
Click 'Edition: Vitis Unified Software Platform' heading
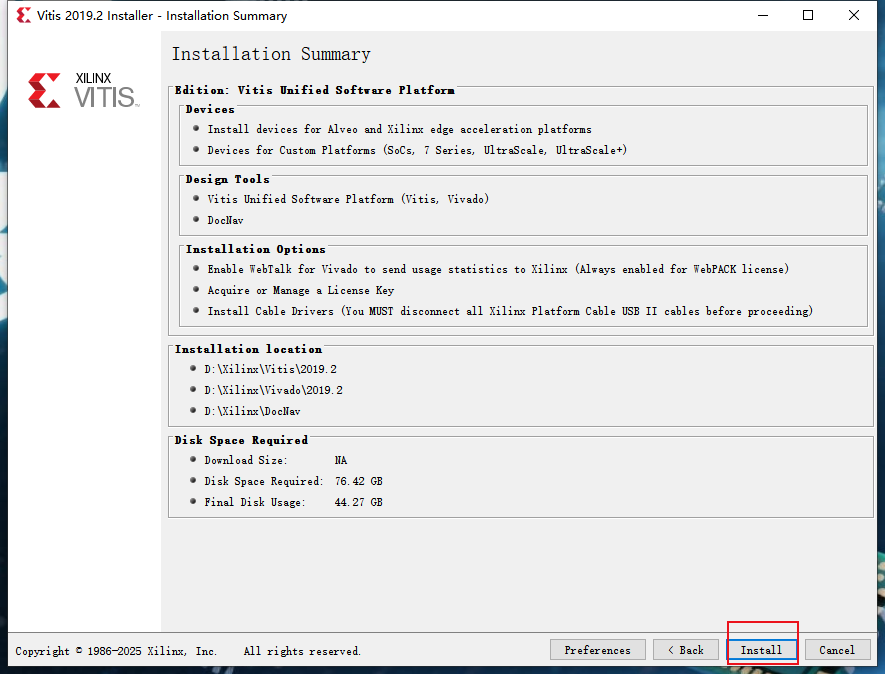[x=314, y=90]
